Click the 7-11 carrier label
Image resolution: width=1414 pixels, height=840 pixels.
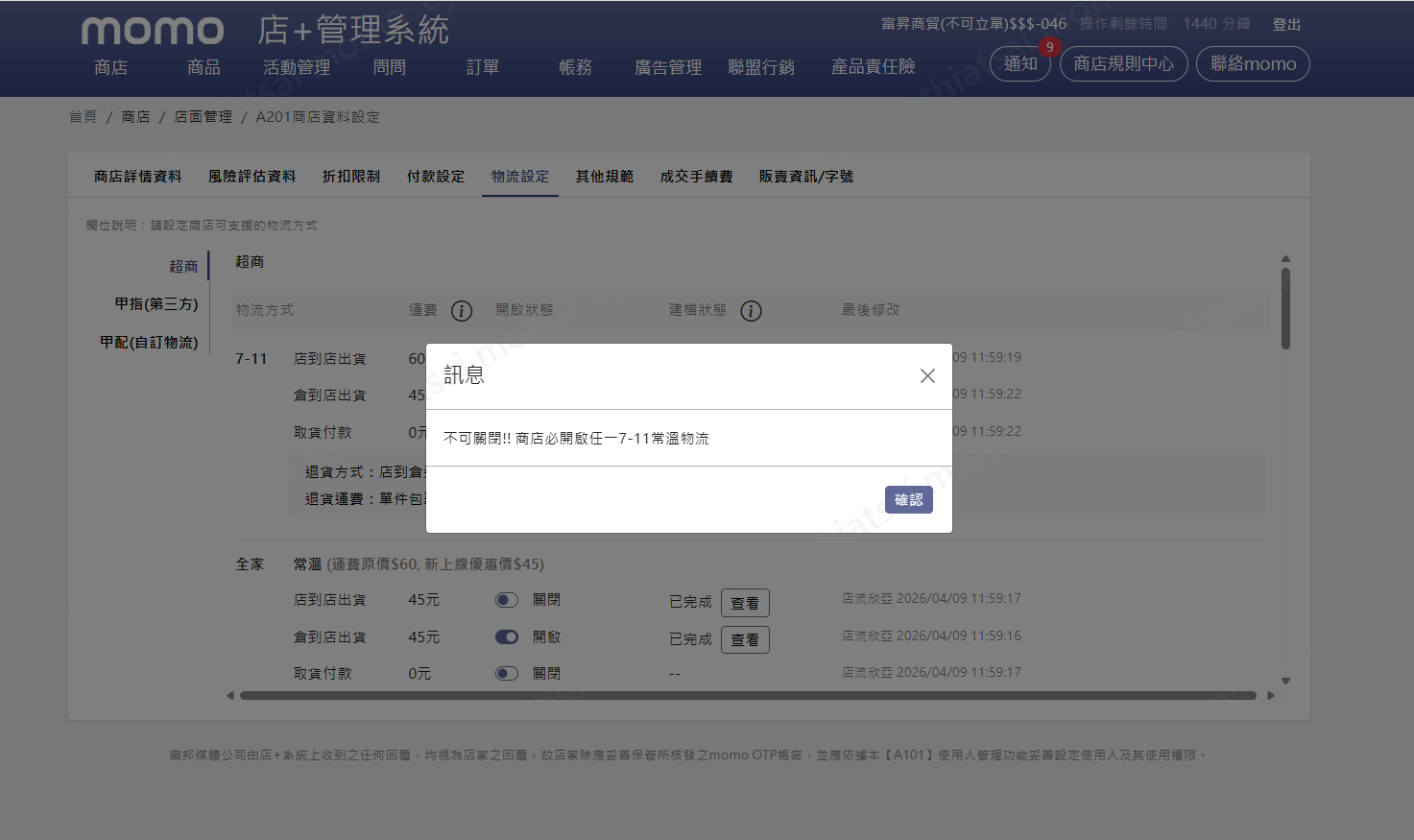pos(252,359)
